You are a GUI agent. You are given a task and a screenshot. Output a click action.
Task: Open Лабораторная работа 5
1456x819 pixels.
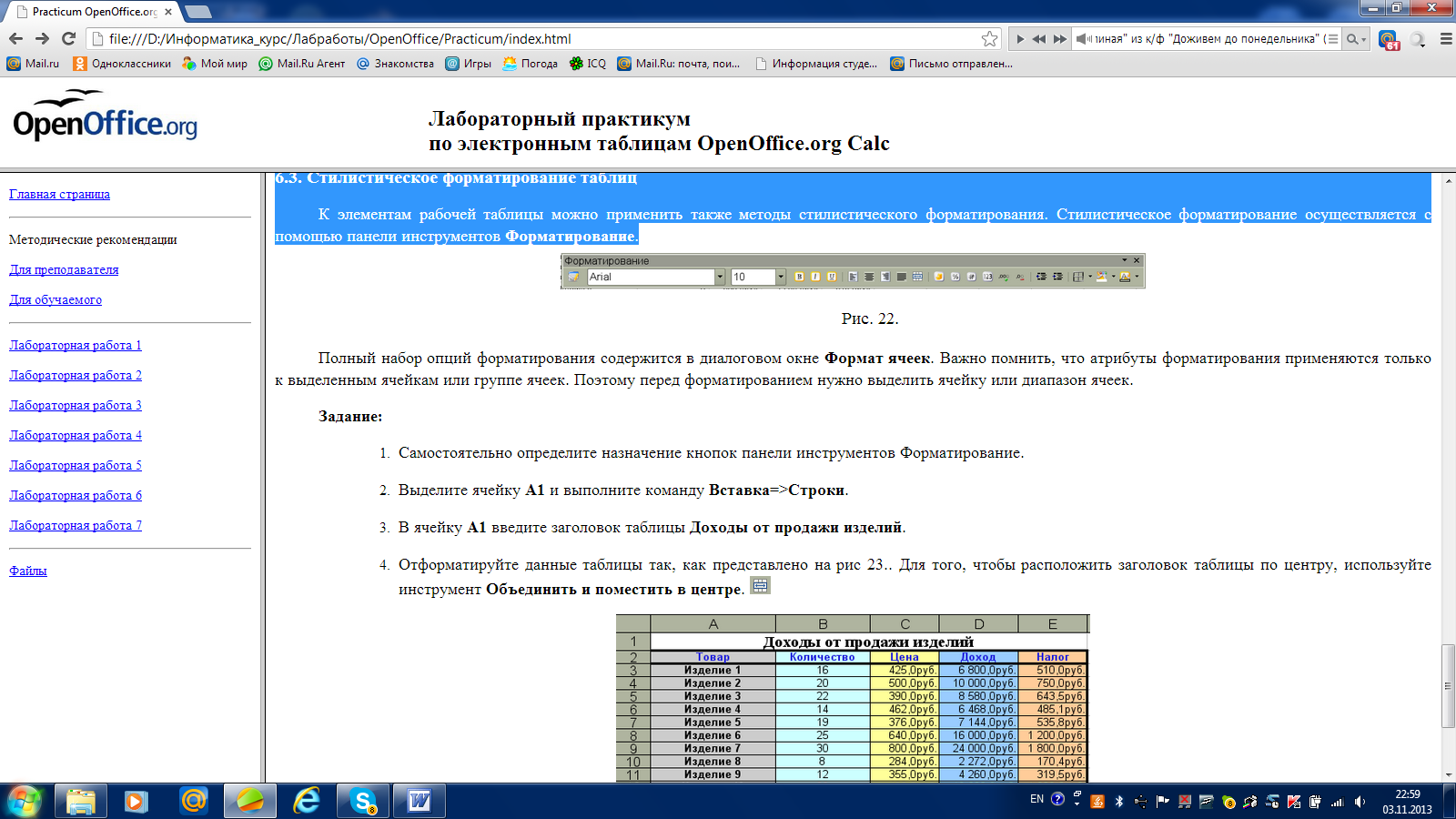(x=76, y=465)
